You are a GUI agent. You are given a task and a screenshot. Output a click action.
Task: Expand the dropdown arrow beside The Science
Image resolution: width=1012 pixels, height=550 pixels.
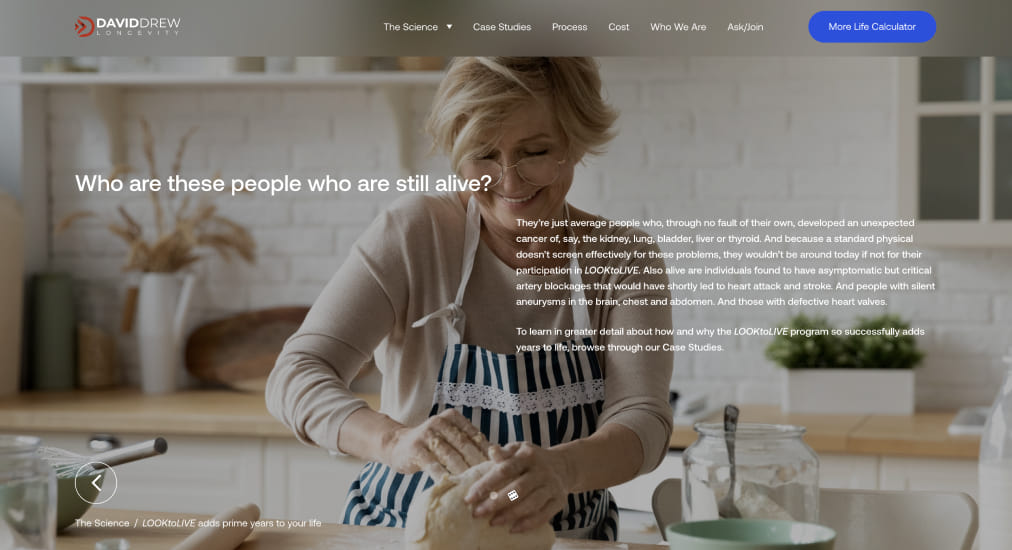click(x=449, y=27)
